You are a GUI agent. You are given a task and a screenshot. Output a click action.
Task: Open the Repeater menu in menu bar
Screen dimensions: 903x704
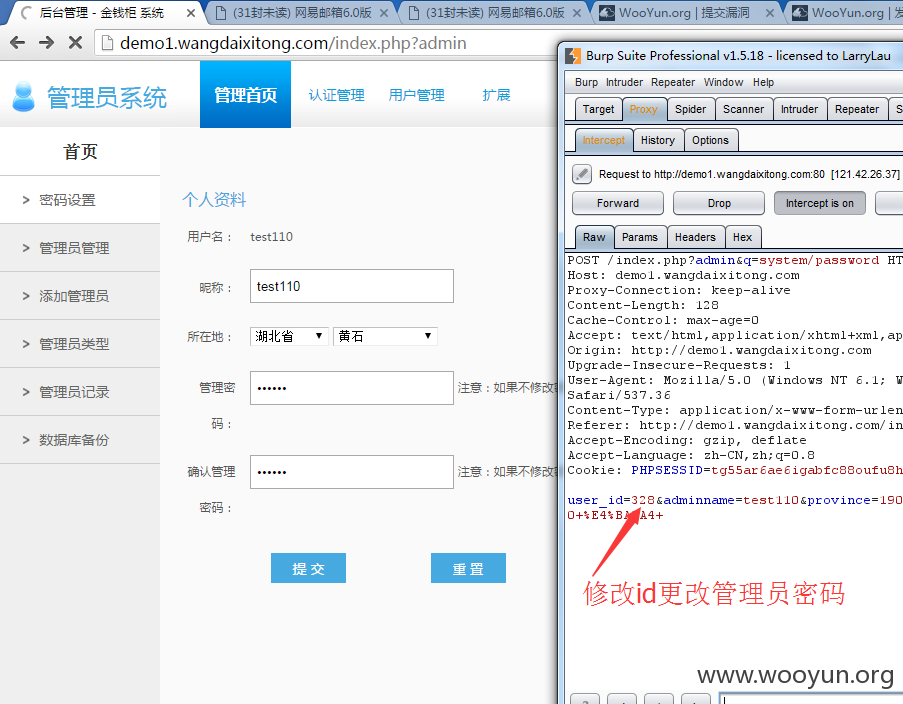pyautogui.click(x=673, y=82)
